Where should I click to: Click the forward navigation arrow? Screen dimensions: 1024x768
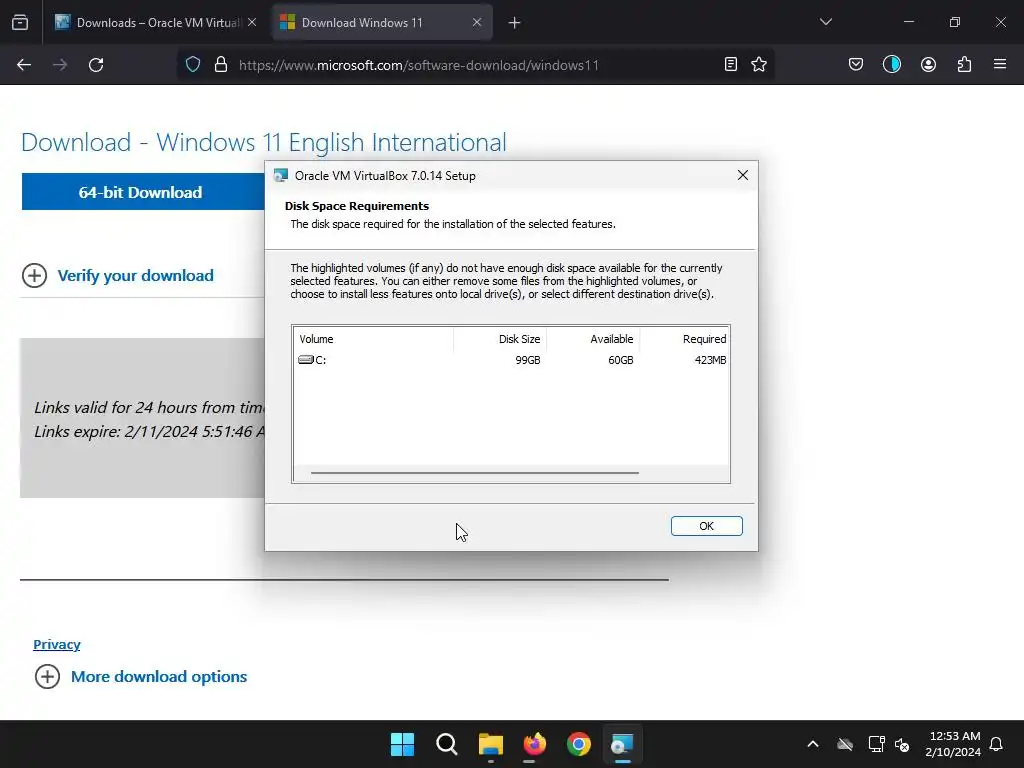pyautogui.click(x=60, y=65)
